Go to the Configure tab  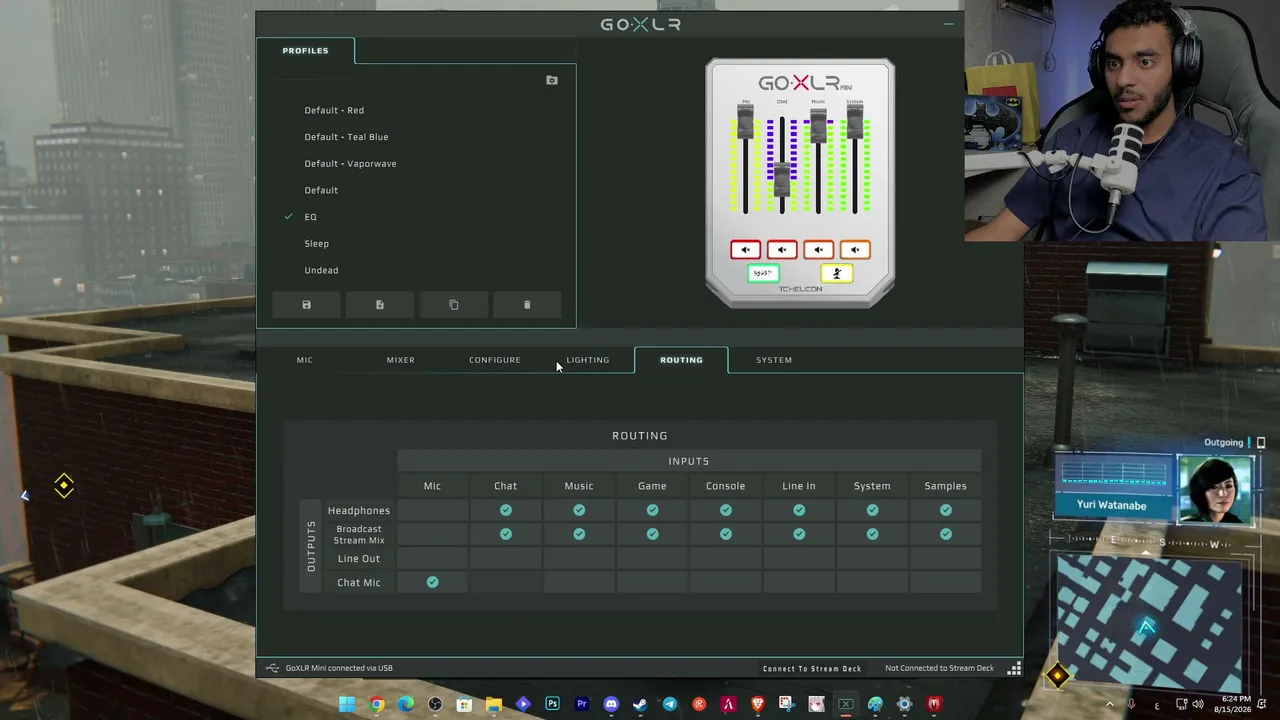pos(495,360)
